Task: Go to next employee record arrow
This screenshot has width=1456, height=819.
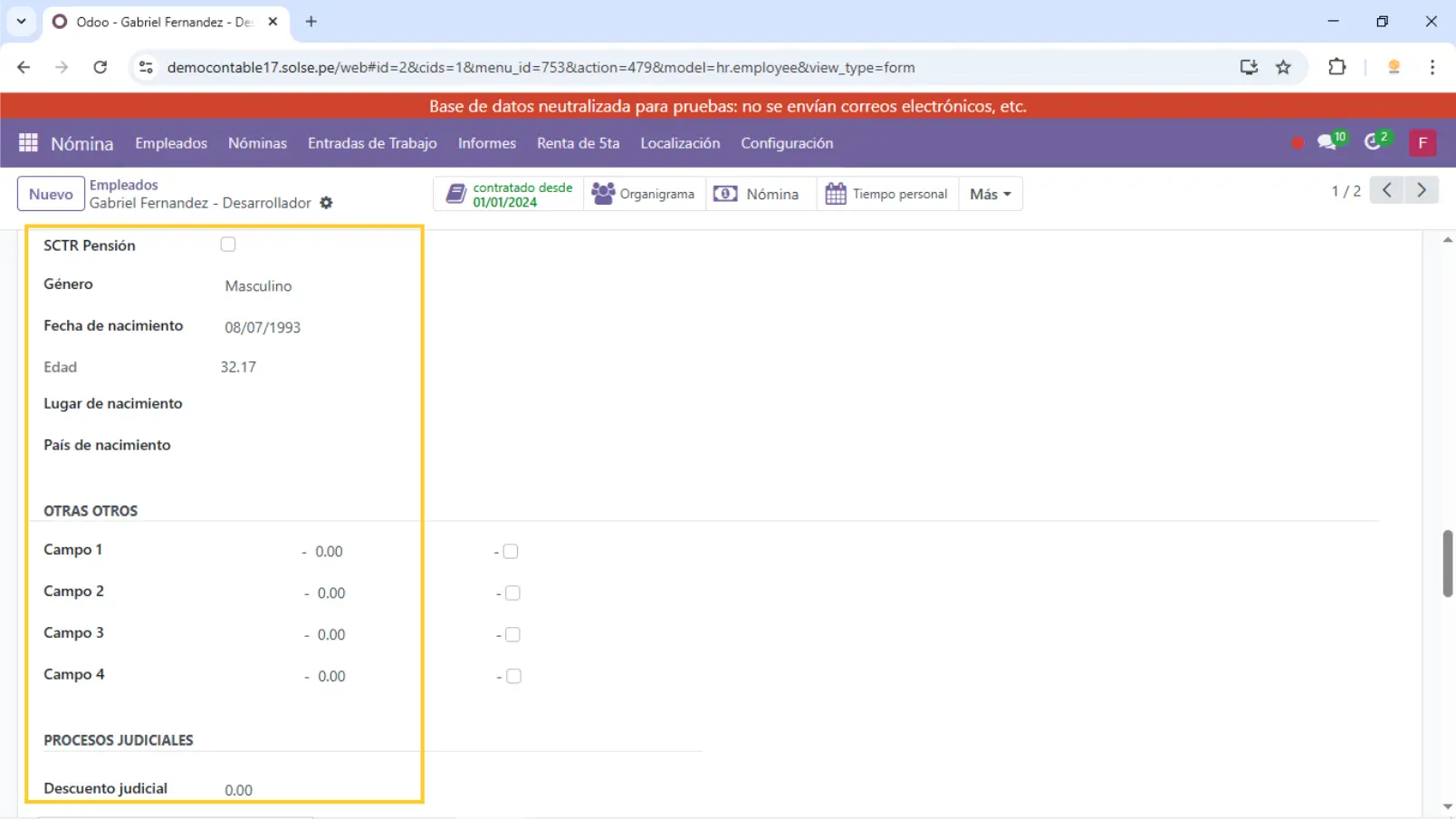Action: click(x=1422, y=190)
